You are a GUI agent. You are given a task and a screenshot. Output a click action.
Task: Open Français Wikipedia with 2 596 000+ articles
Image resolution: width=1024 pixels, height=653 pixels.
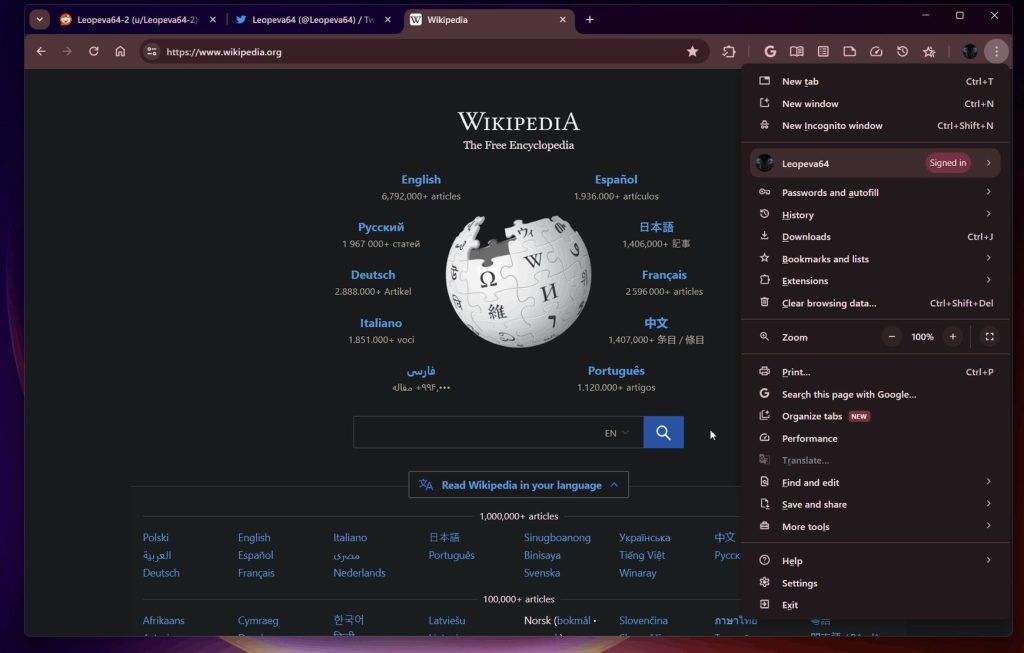664,275
